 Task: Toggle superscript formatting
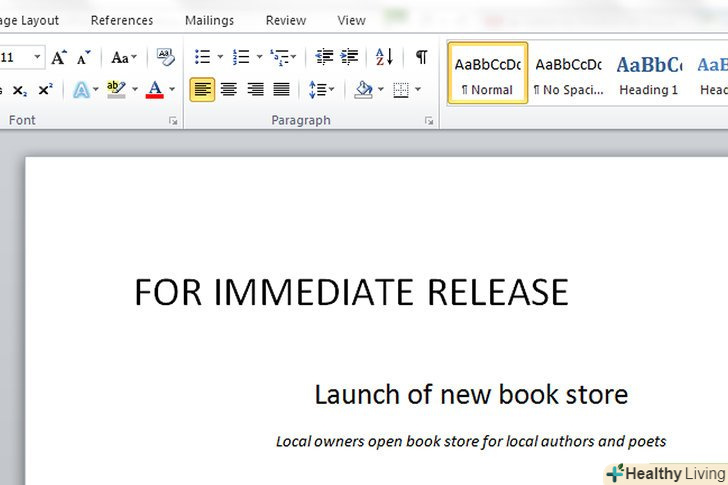(x=45, y=90)
